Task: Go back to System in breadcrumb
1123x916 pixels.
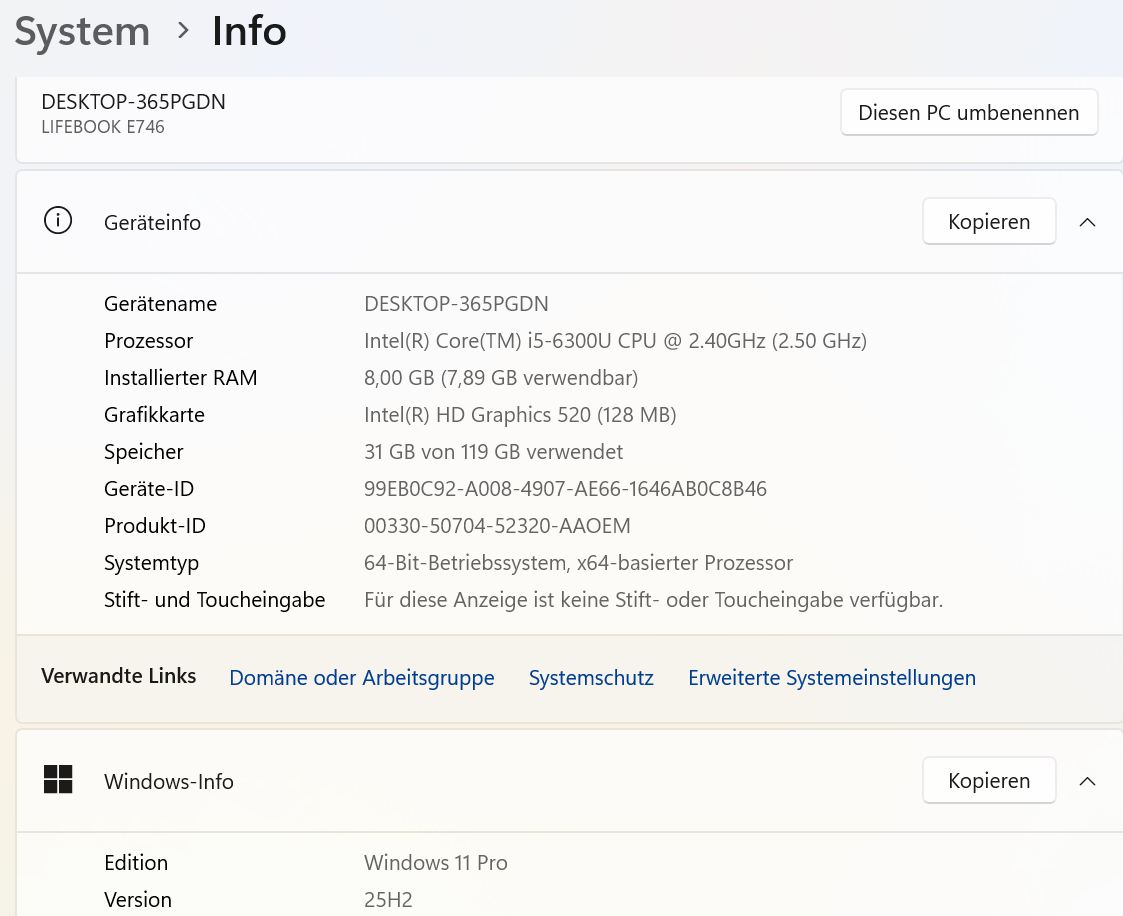Action: 82,32
